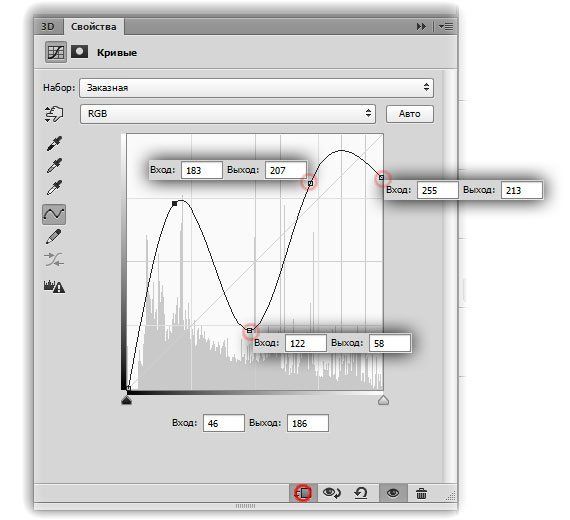Open the RGB channel dropdown

pos(228,114)
